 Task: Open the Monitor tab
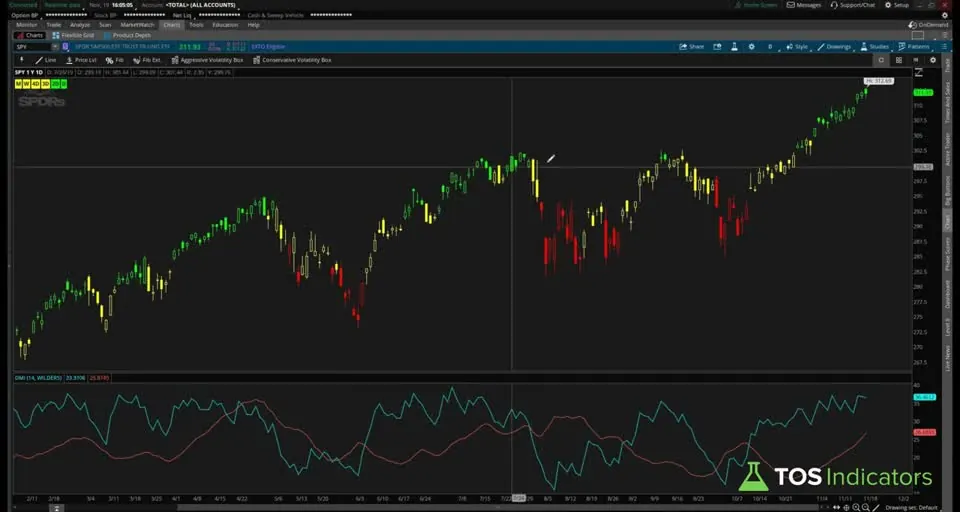pyautogui.click(x=26, y=25)
